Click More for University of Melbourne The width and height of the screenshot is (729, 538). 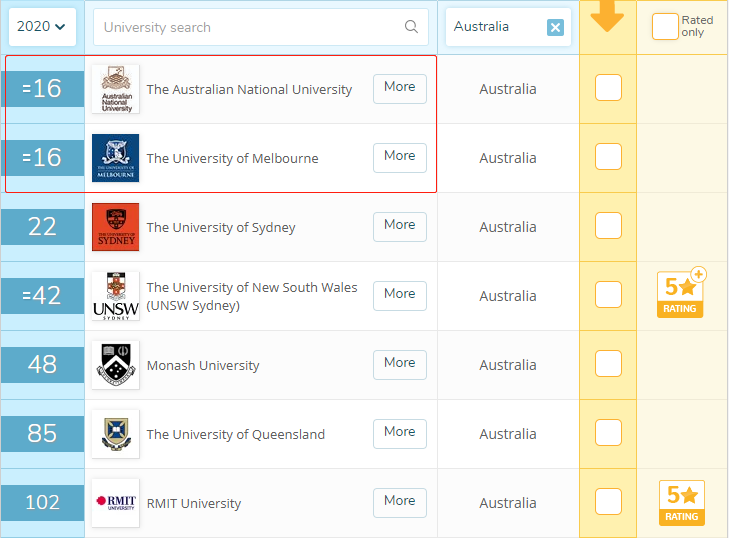(399, 158)
